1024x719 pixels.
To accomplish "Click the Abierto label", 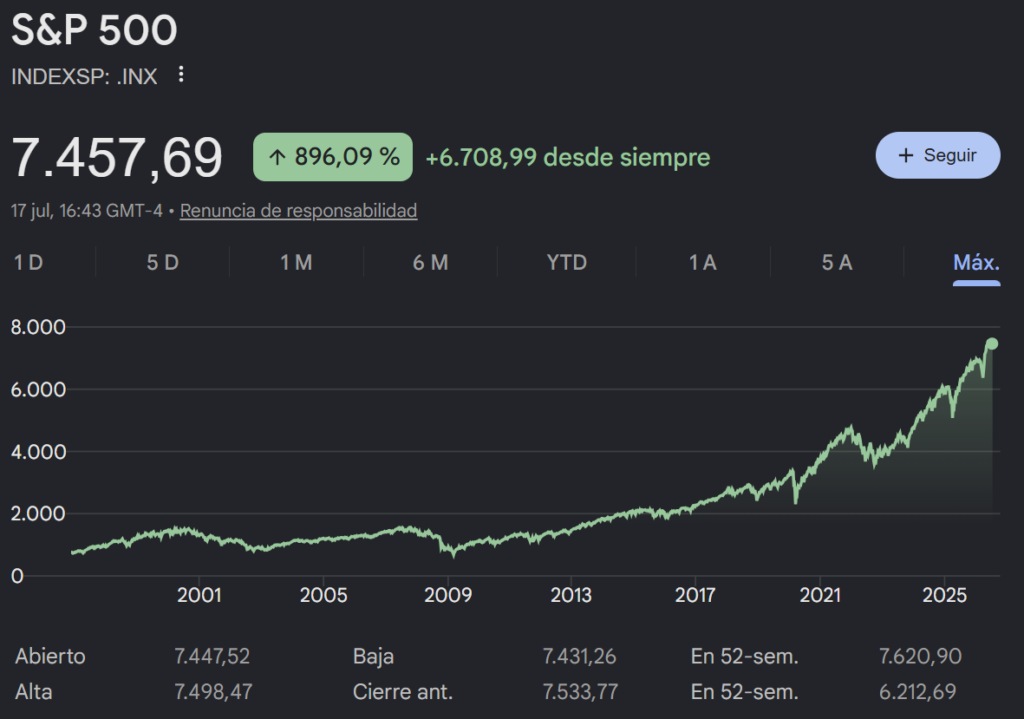I will click(50, 656).
